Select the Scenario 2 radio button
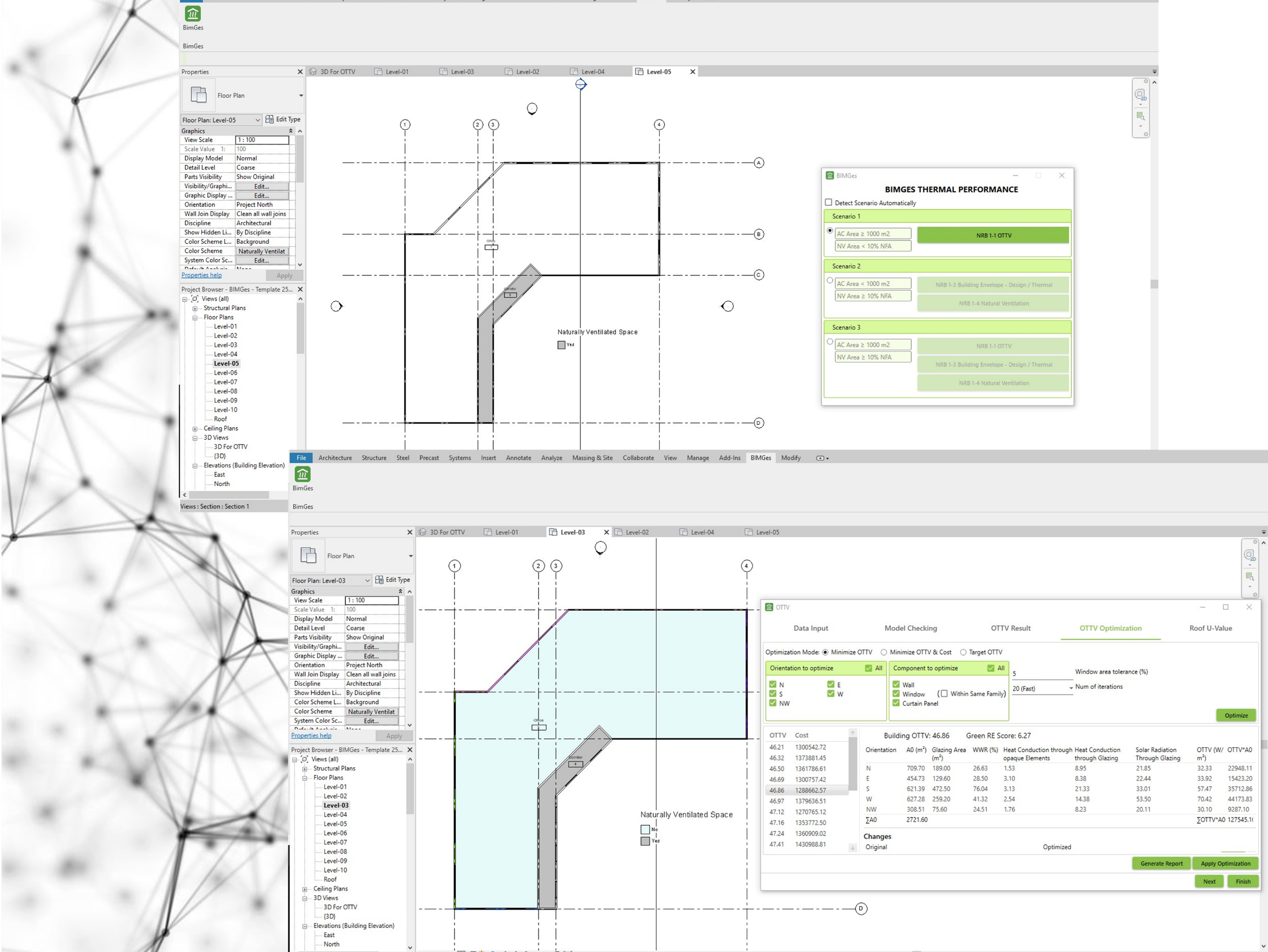The image size is (1268, 952). [829, 280]
